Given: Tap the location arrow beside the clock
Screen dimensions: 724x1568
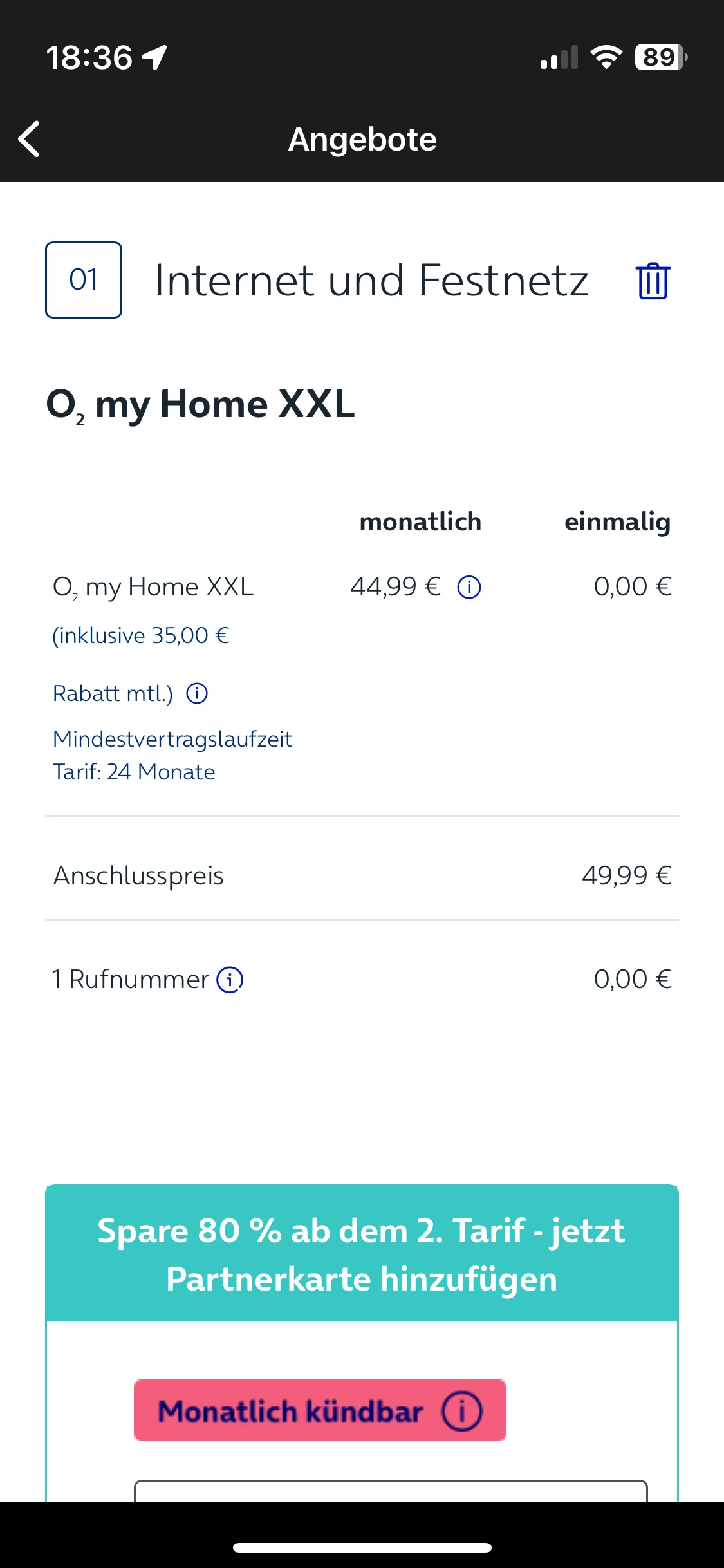Looking at the screenshot, I should (x=155, y=57).
